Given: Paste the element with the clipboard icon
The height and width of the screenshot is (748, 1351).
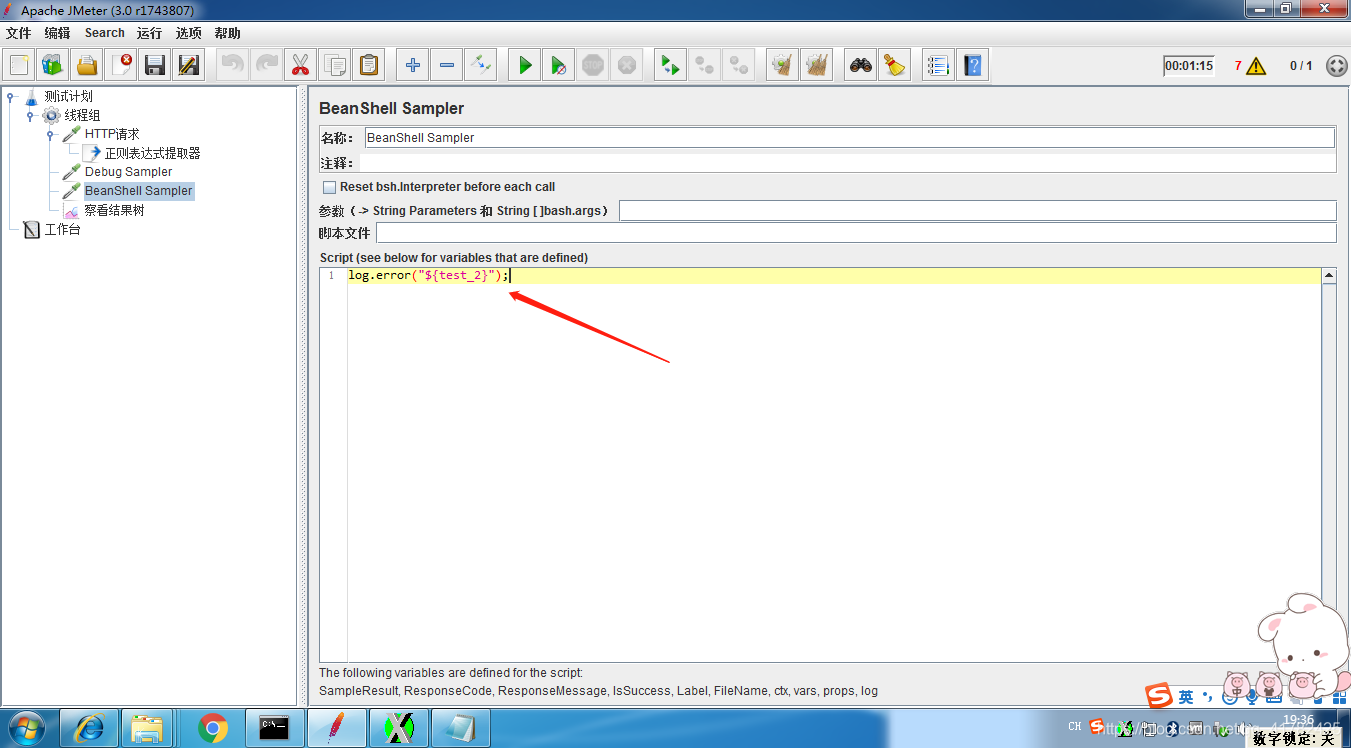Looking at the screenshot, I should 369,66.
